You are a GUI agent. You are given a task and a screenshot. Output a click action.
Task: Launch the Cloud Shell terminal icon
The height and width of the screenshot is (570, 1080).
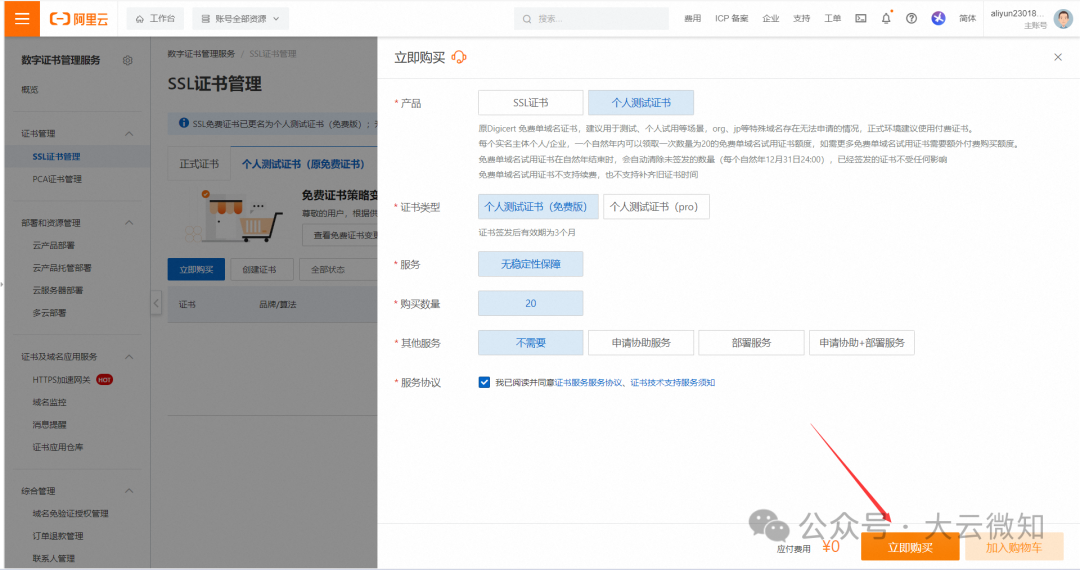pyautogui.click(x=861, y=19)
